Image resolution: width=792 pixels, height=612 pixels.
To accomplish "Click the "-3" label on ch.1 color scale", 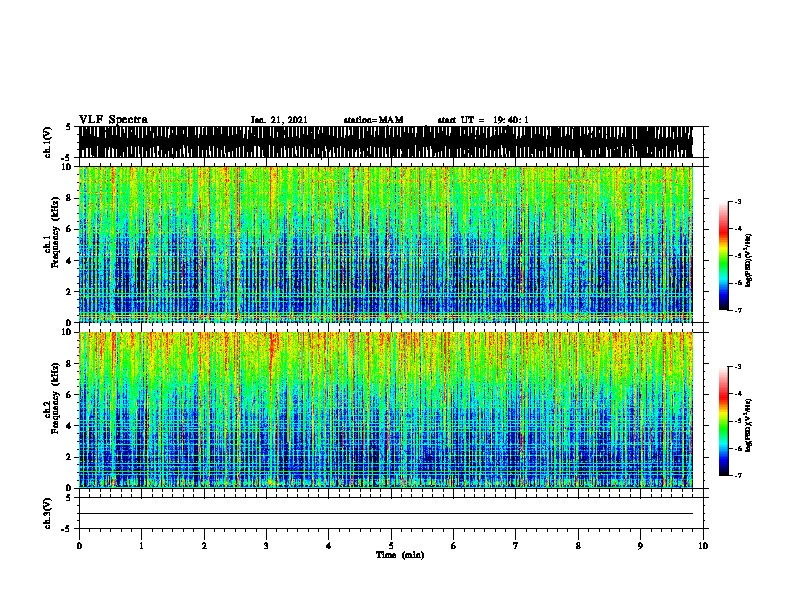I will [x=738, y=202].
